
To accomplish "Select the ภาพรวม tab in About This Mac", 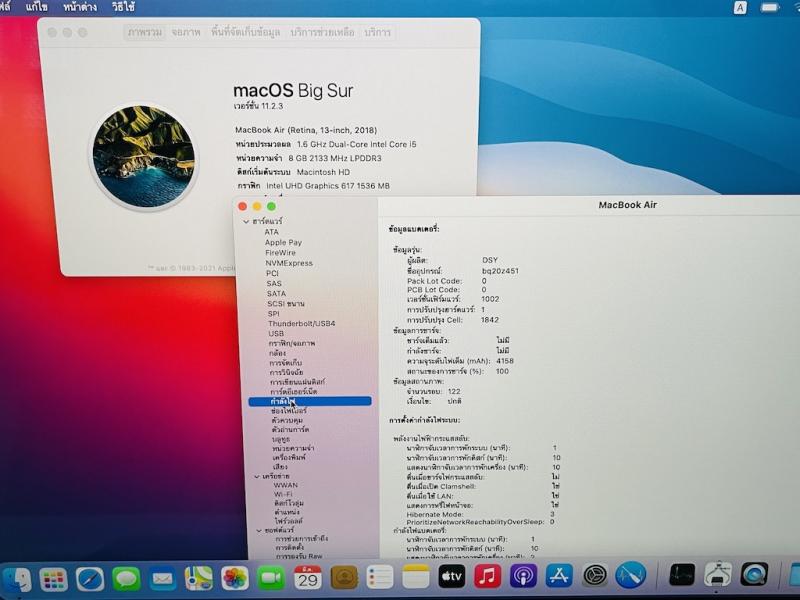I will (x=145, y=32).
